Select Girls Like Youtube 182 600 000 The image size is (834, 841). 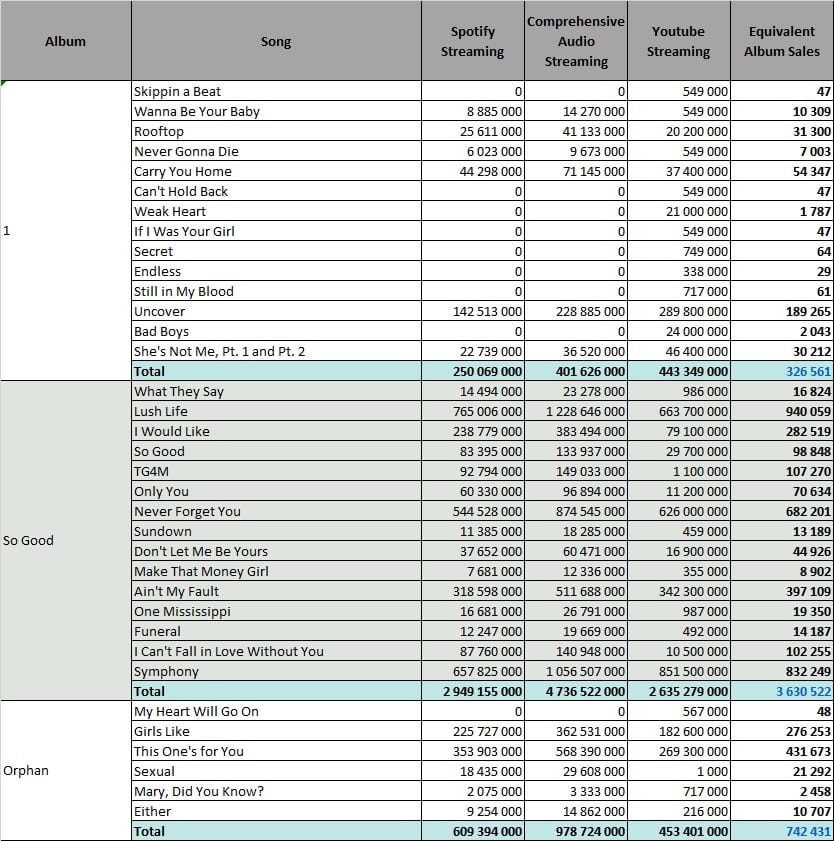tap(678, 731)
